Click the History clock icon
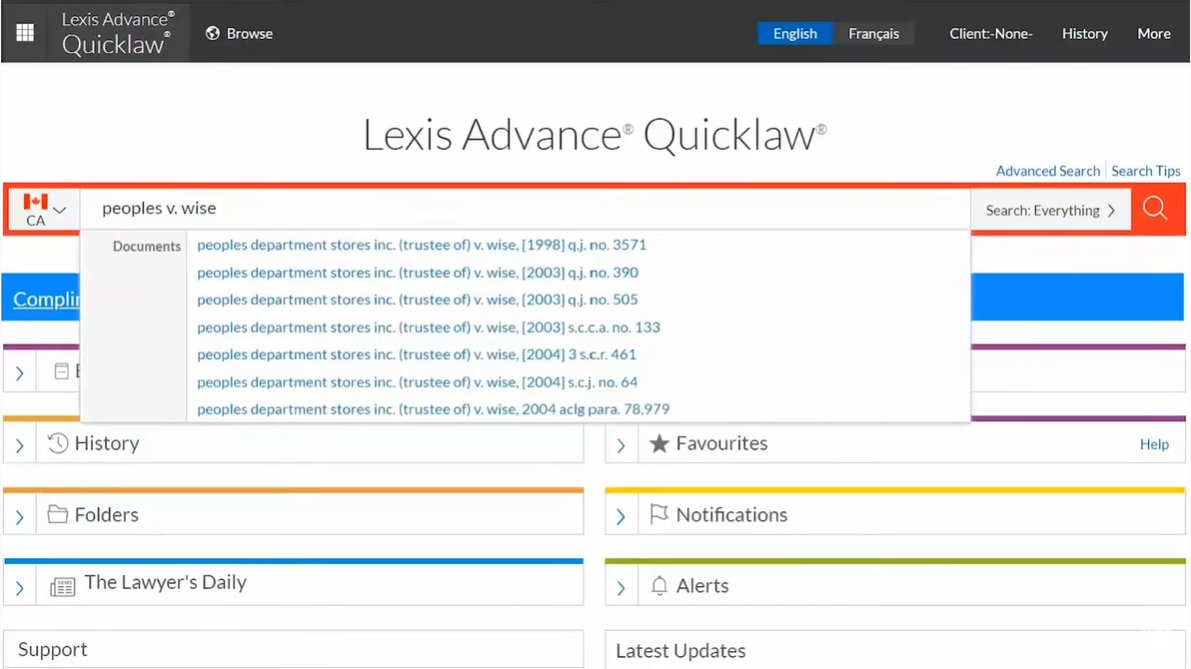 [x=58, y=443]
